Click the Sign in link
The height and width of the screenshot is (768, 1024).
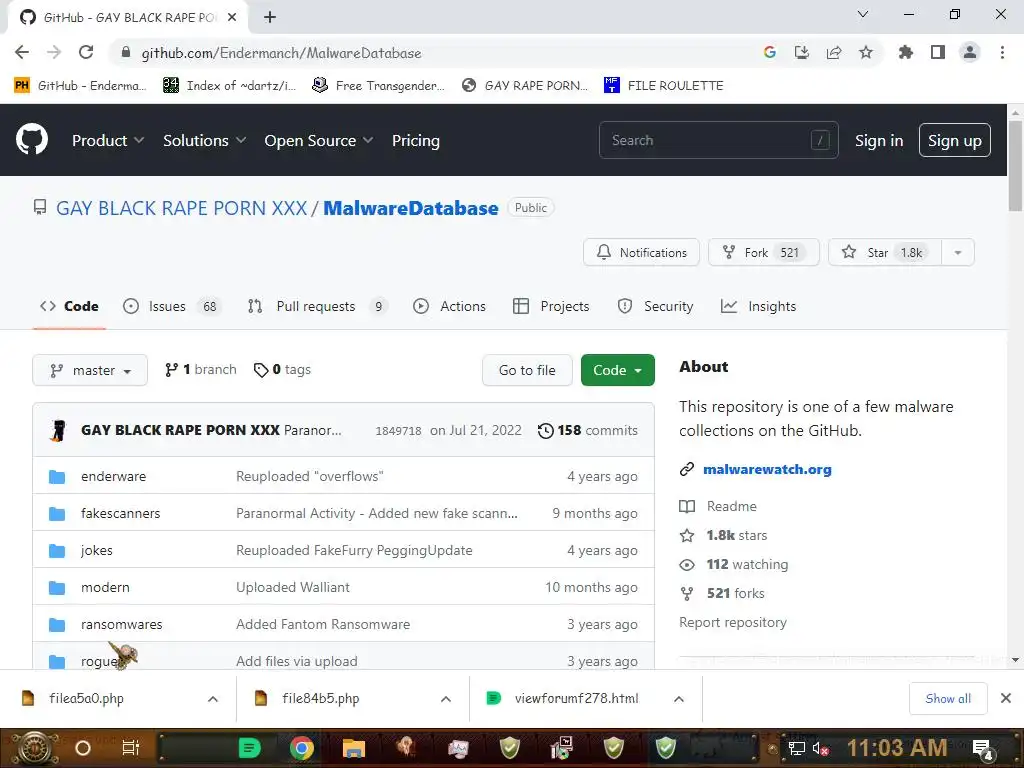point(878,140)
